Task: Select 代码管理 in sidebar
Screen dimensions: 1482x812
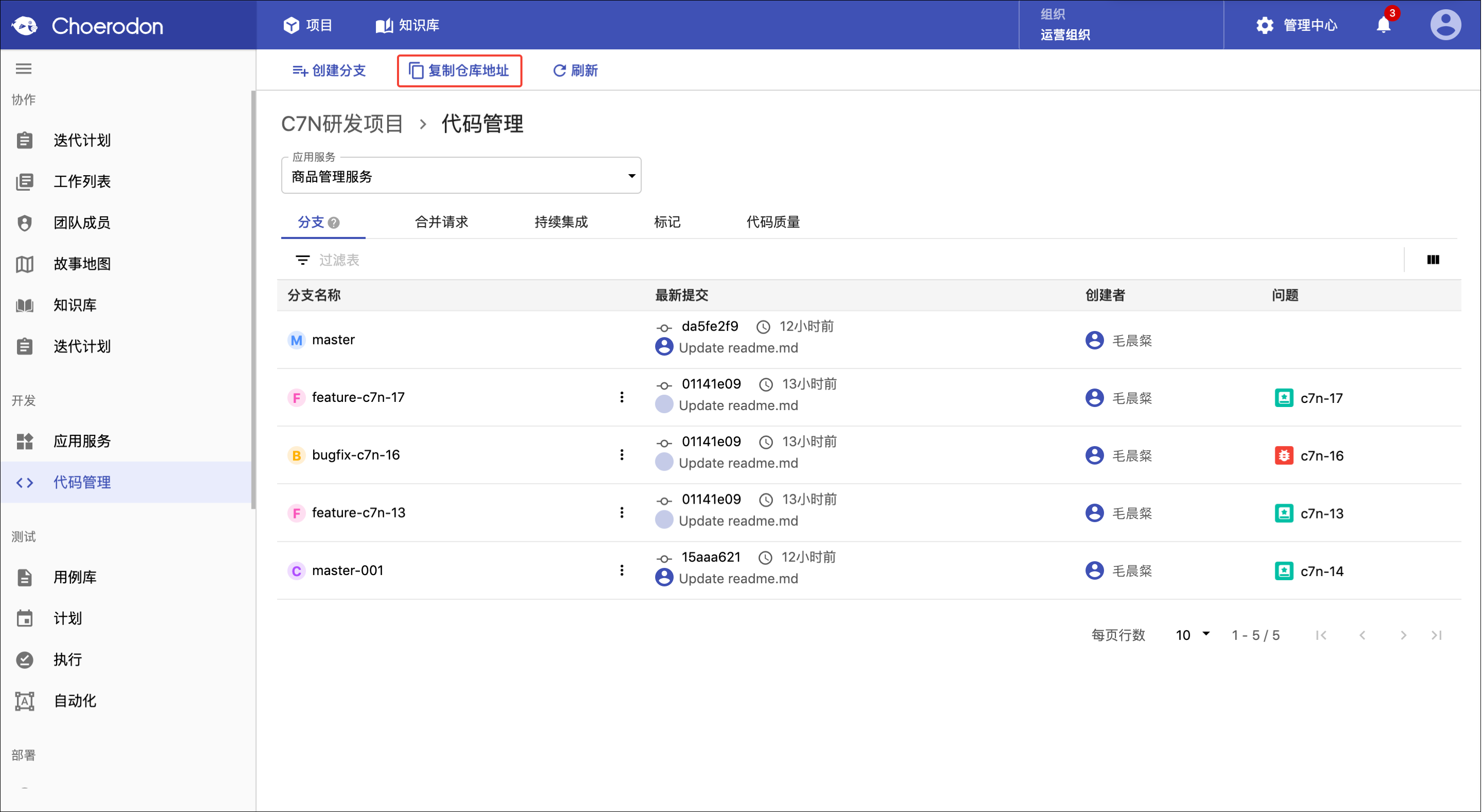Action: [x=125, y=483]
